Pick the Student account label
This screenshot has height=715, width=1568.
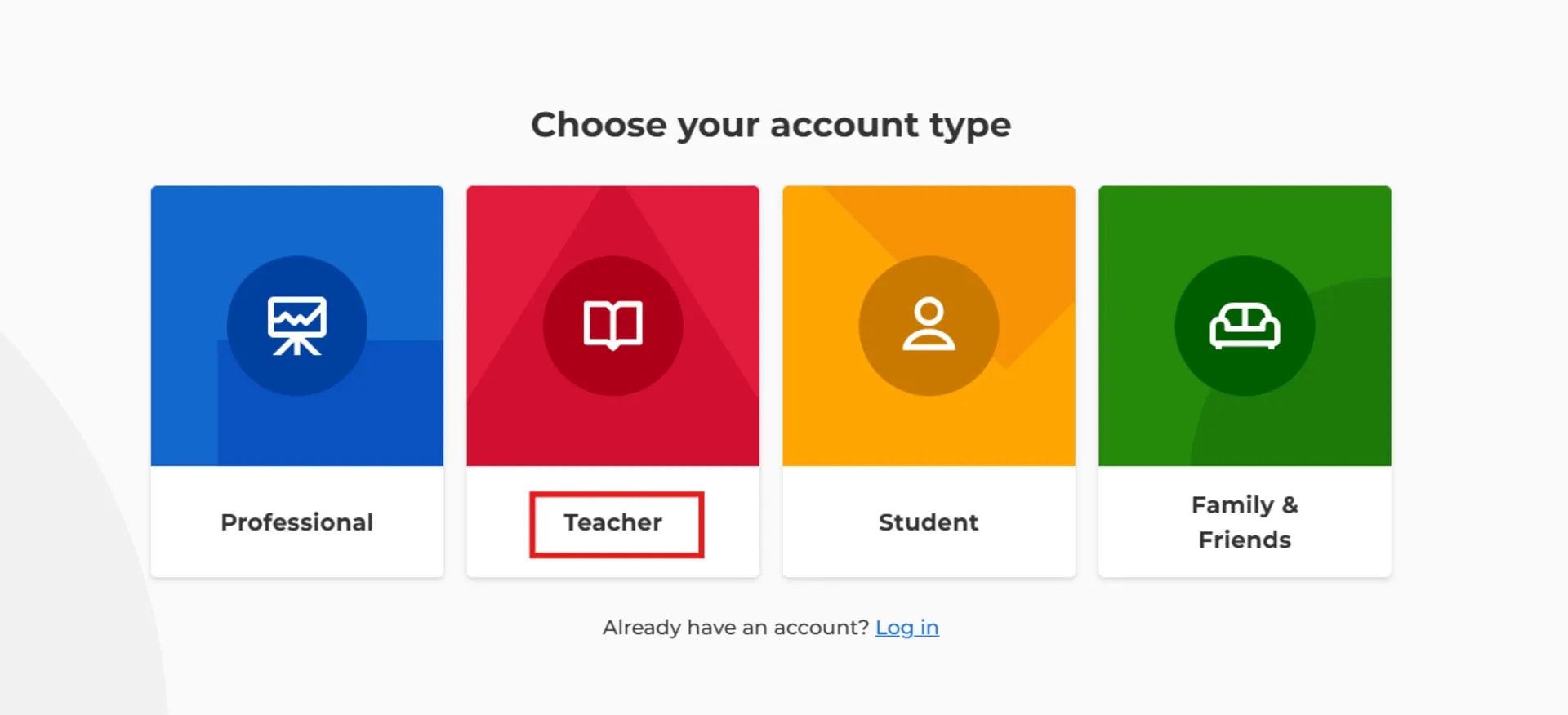929,522
